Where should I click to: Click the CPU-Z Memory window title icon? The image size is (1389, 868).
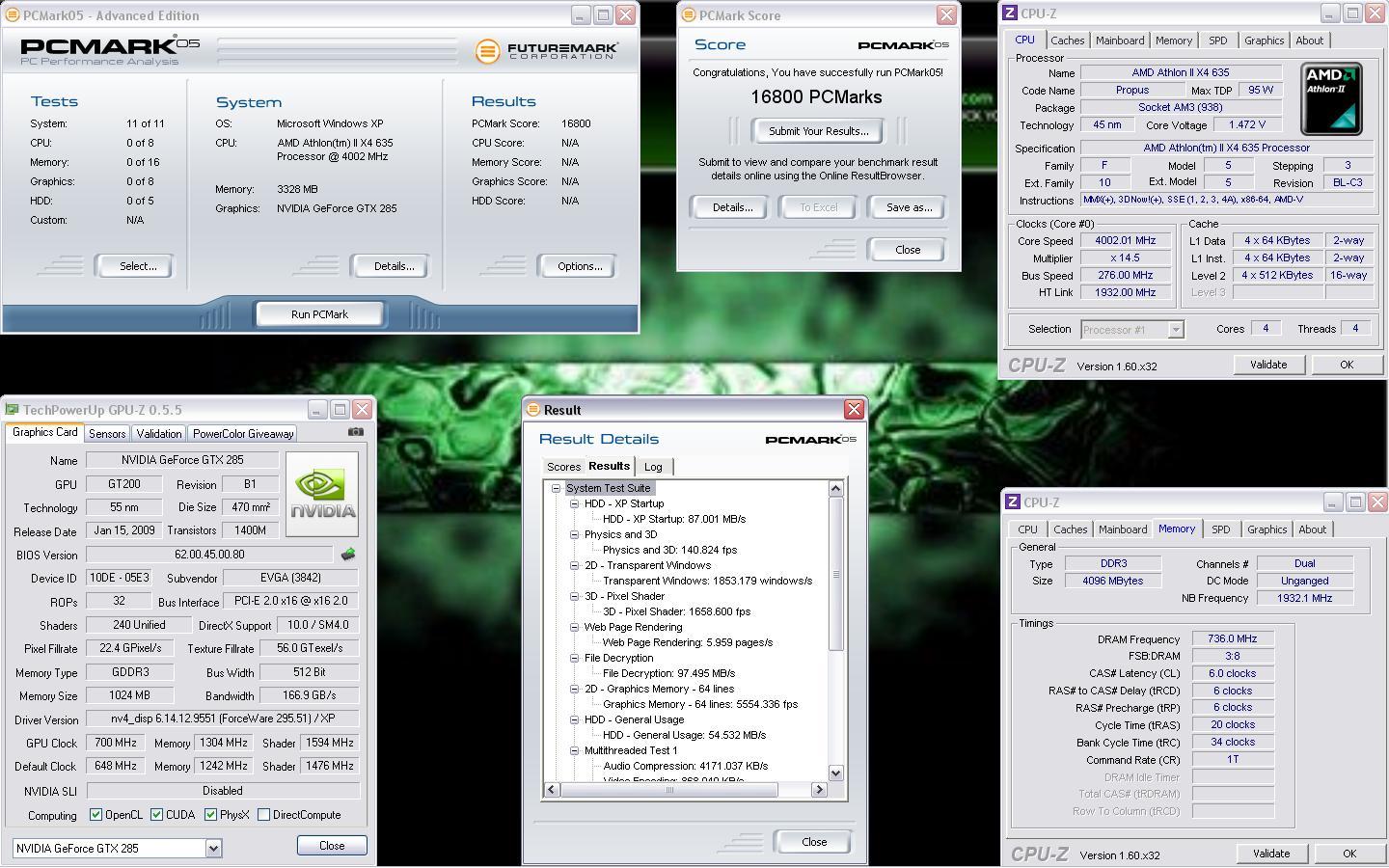1013,502
